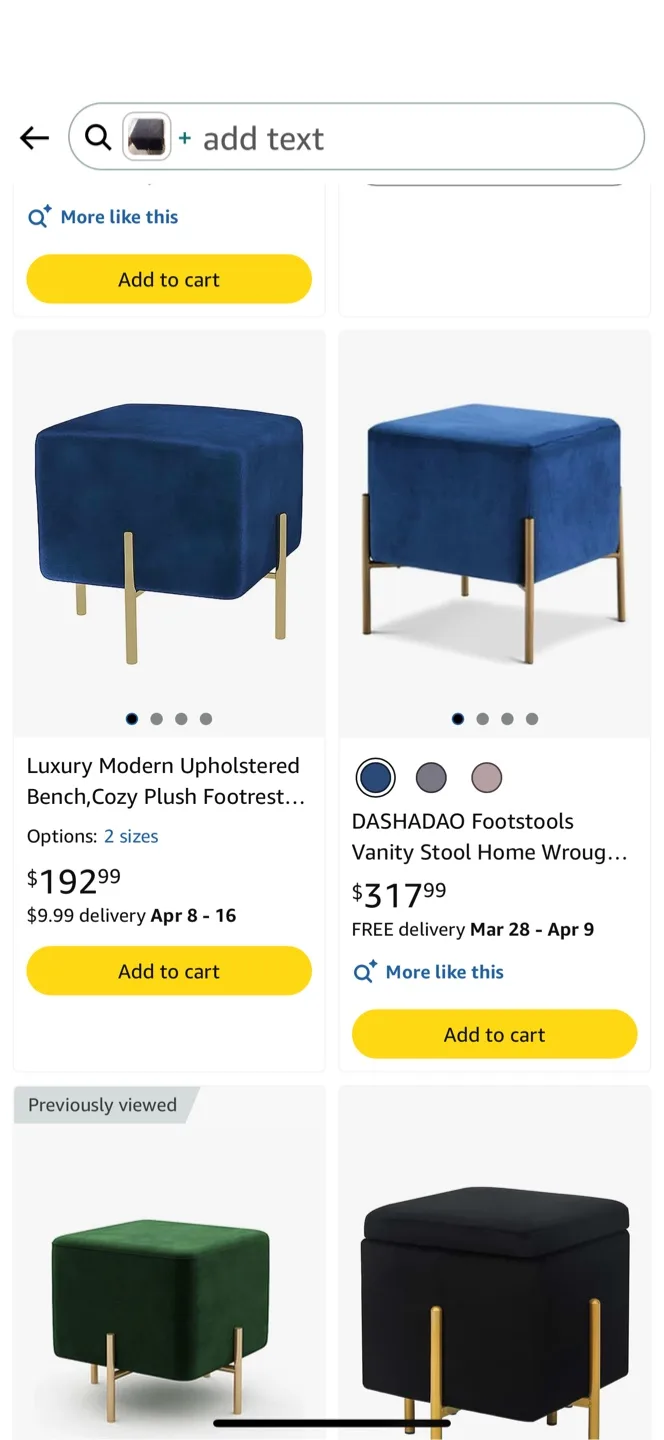Tap the top More like this sparkle icon
664x1440 pixels.
pos(39,216)
